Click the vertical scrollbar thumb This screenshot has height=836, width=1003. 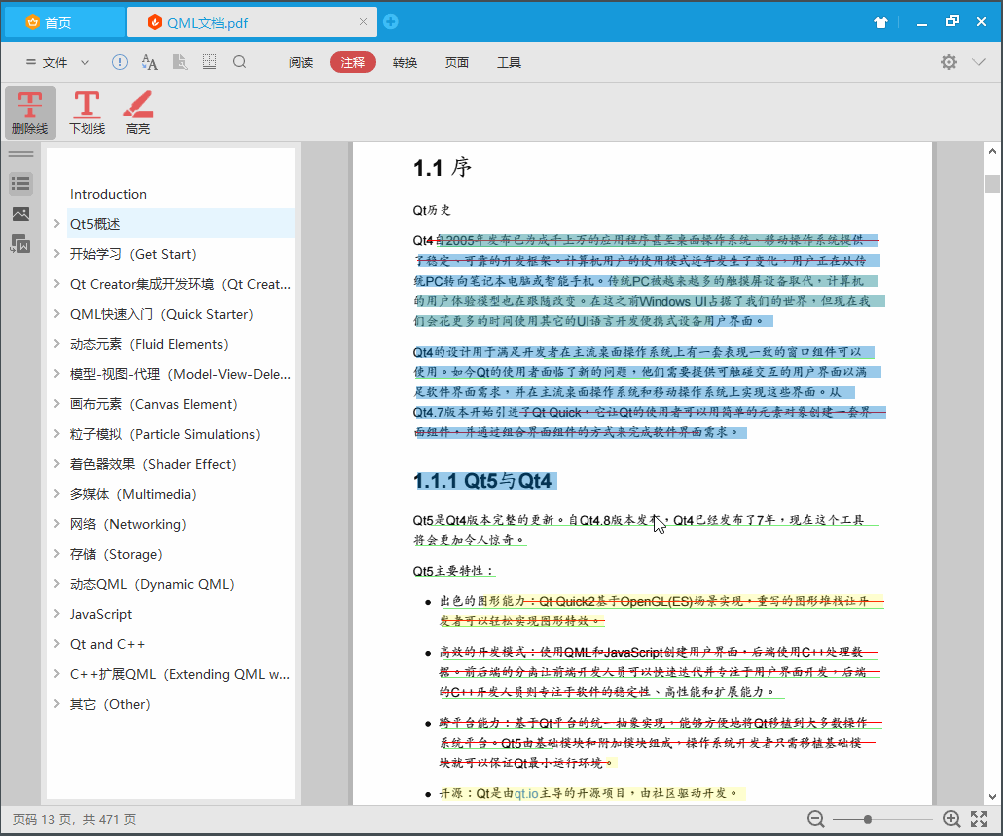click(992, 184)
